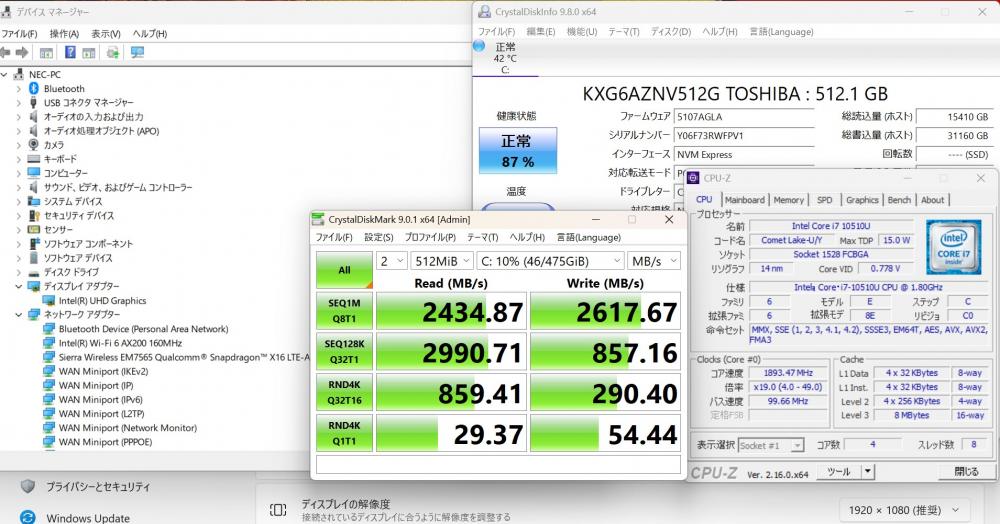Run the SEQ128K Q32T1 test
1000x524 pixels.
(x=344, y=352)
